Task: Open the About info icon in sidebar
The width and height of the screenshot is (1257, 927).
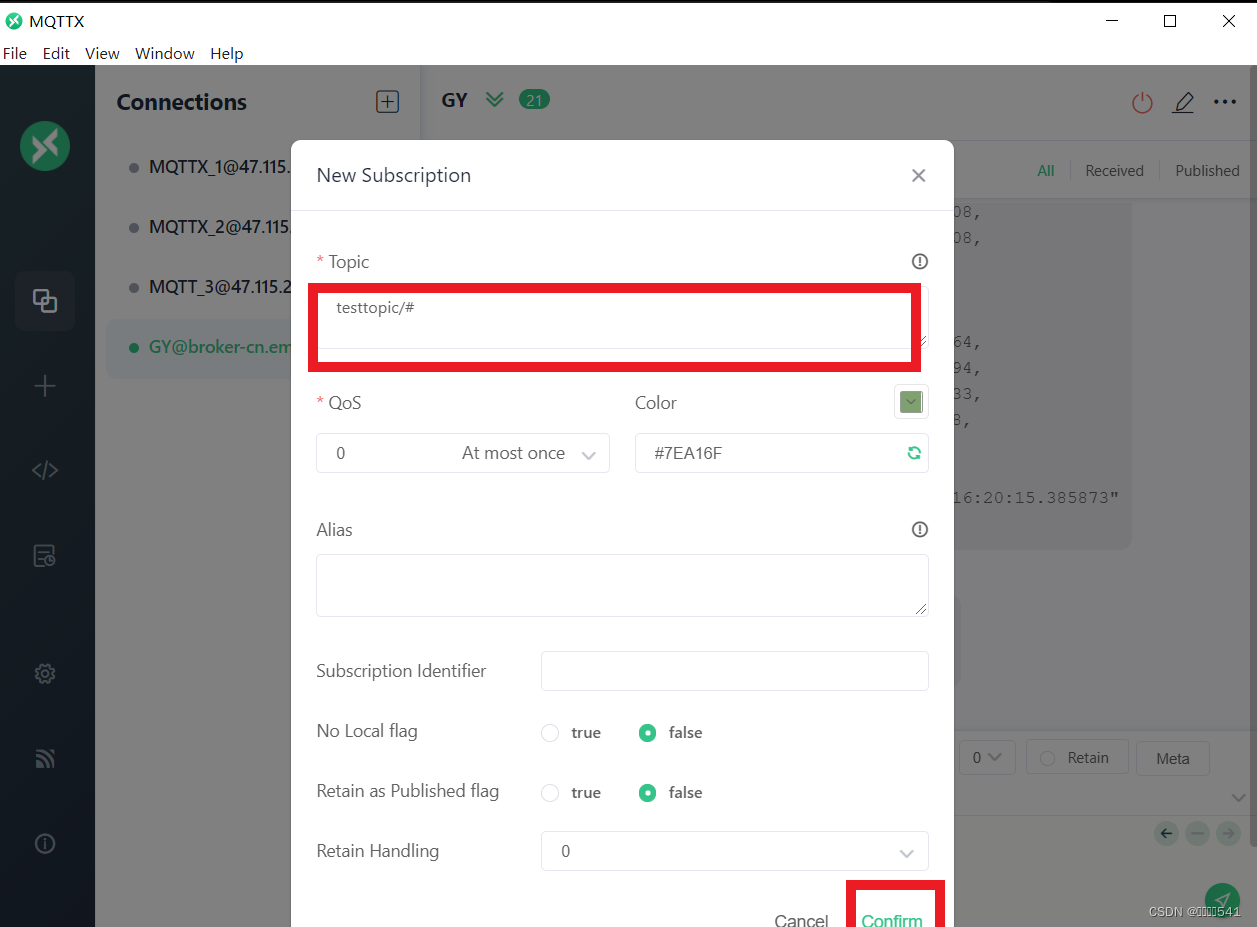Action: 45,844
